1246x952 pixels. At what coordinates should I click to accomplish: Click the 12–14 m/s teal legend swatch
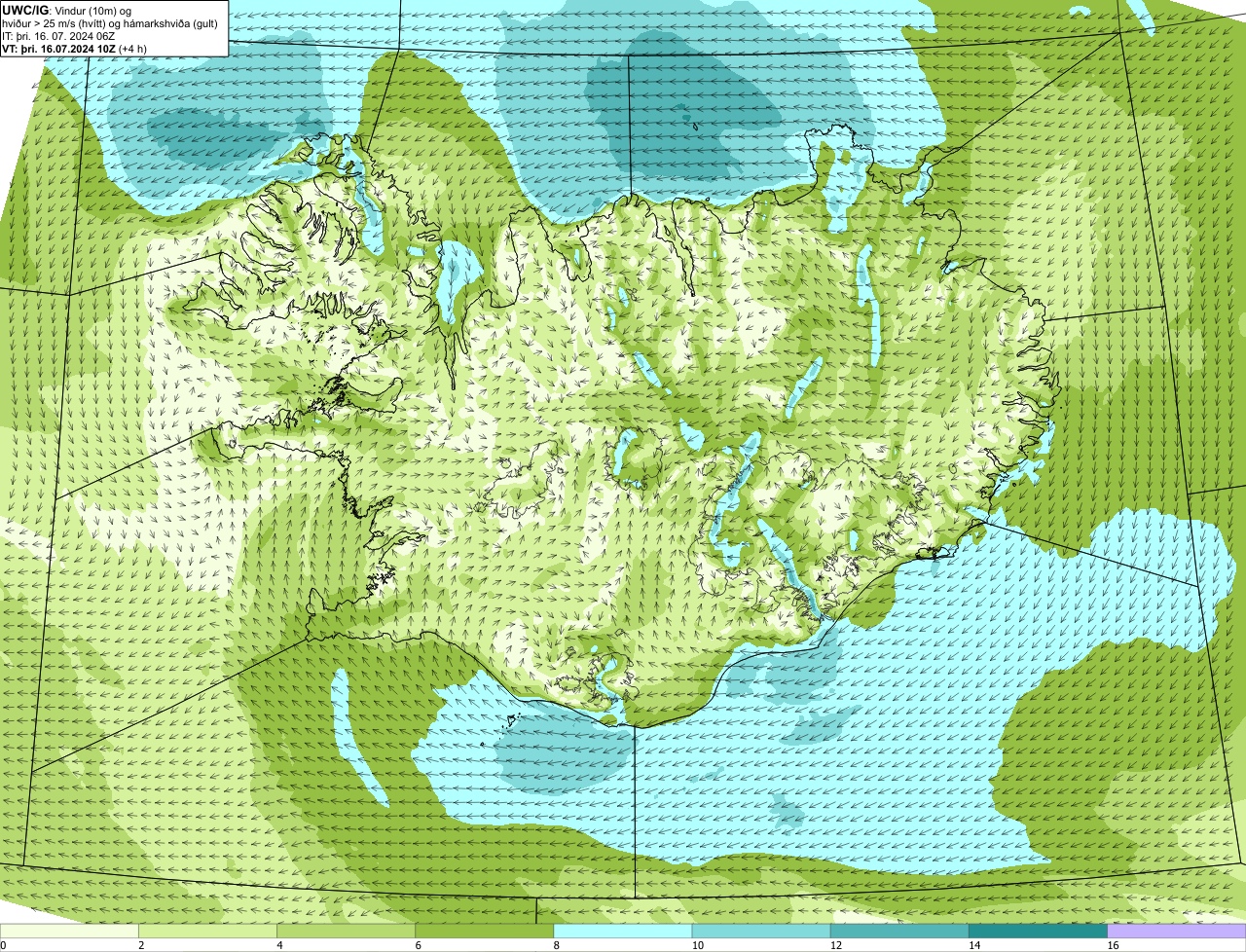pos(899,931)
